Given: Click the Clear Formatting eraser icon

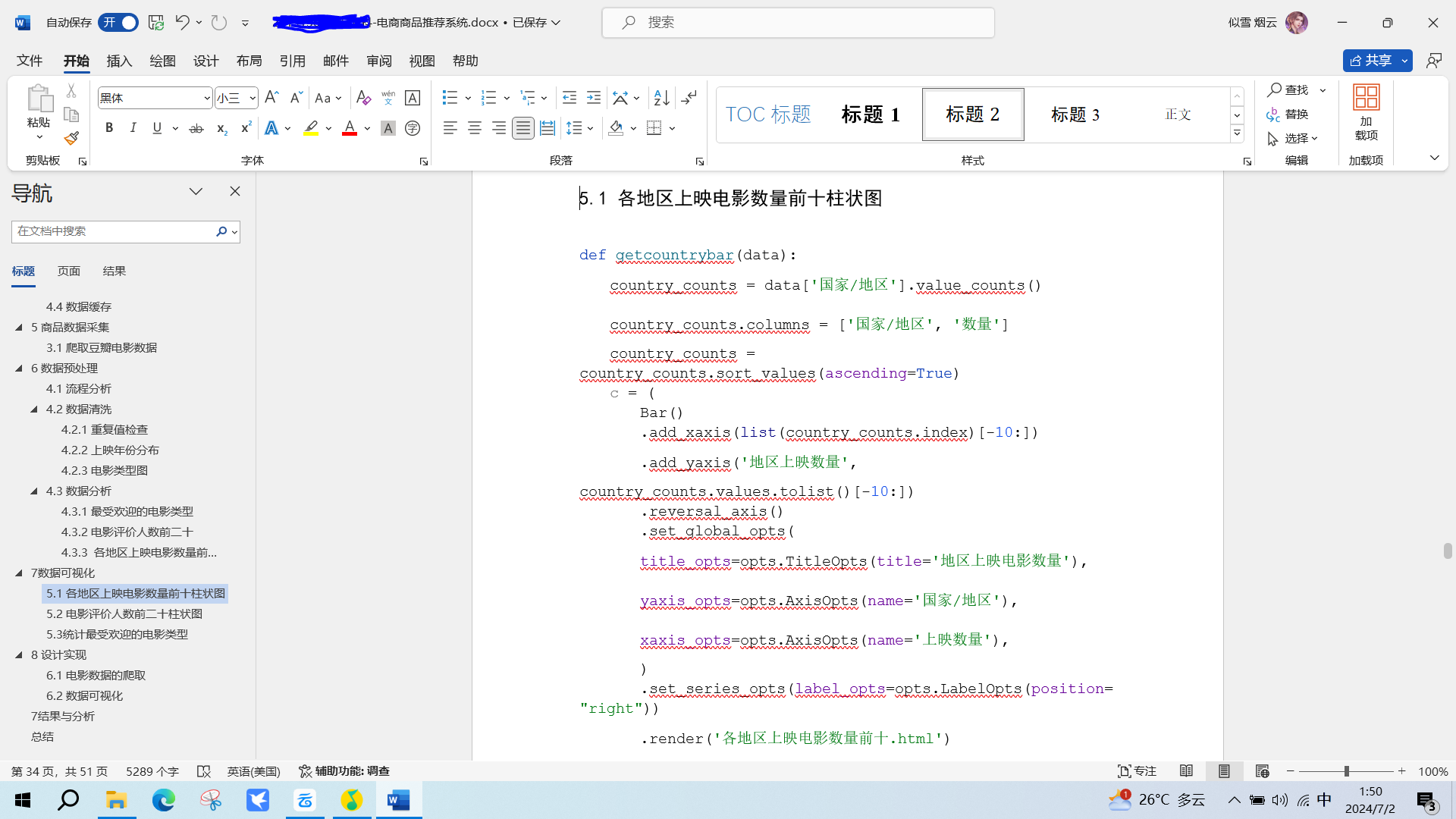Looking at the screenshot, I should click(363, 98).
